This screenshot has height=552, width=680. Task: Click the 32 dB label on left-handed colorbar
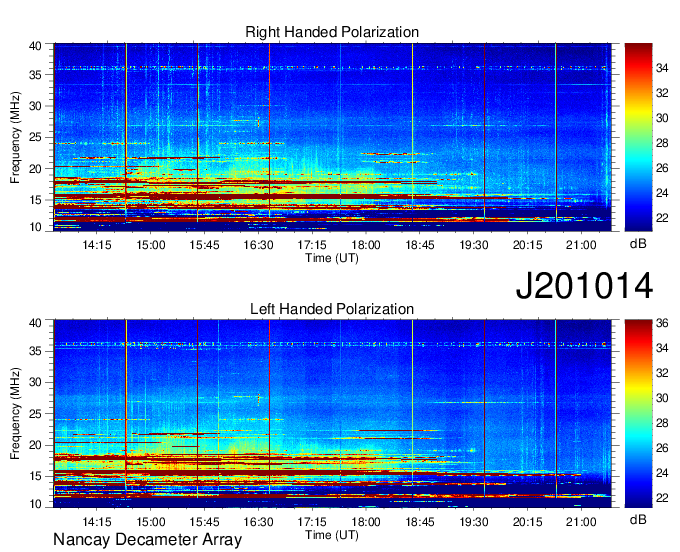point(662,373)
